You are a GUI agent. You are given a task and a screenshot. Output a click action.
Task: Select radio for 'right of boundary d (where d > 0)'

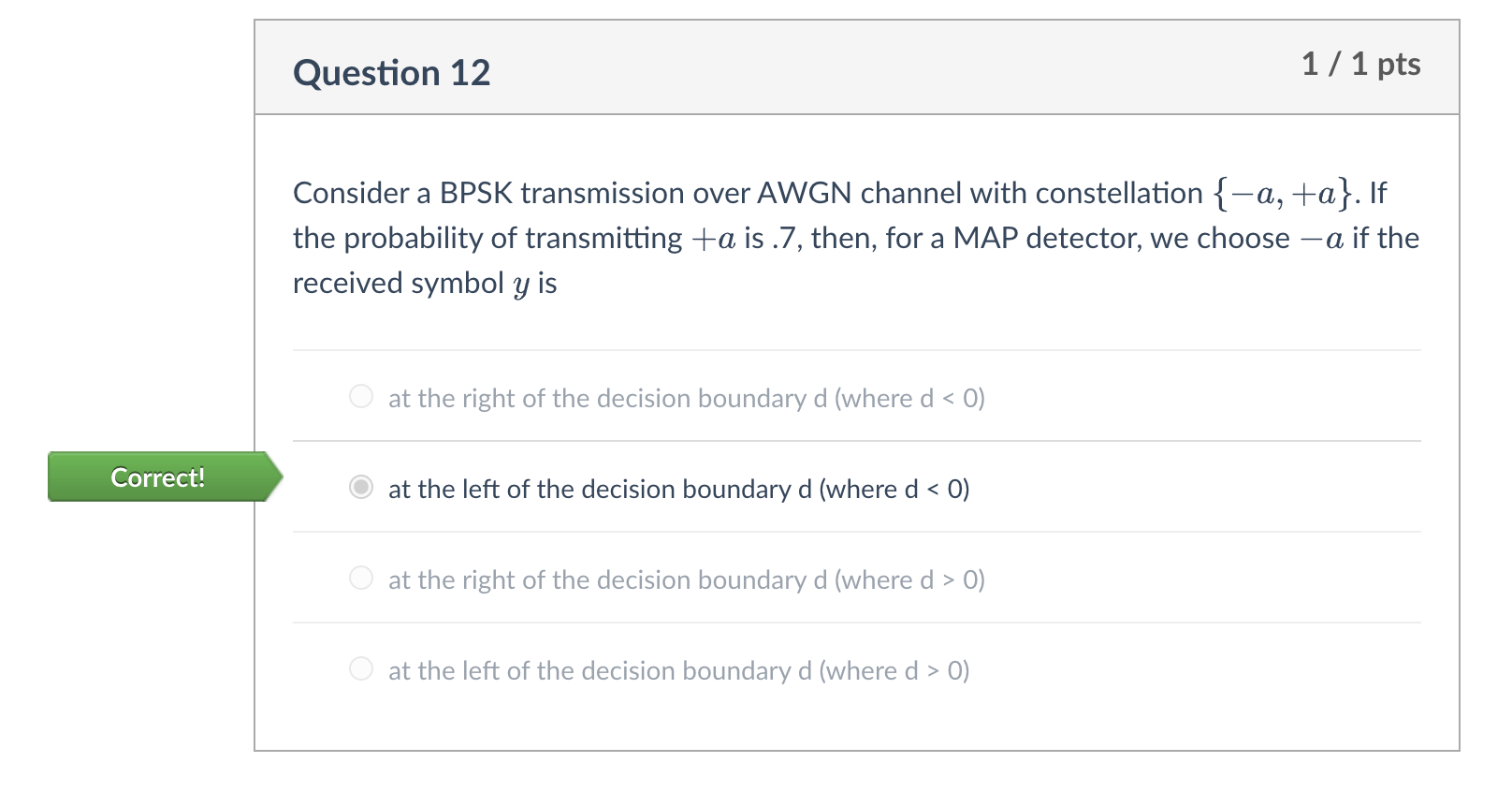361,578
